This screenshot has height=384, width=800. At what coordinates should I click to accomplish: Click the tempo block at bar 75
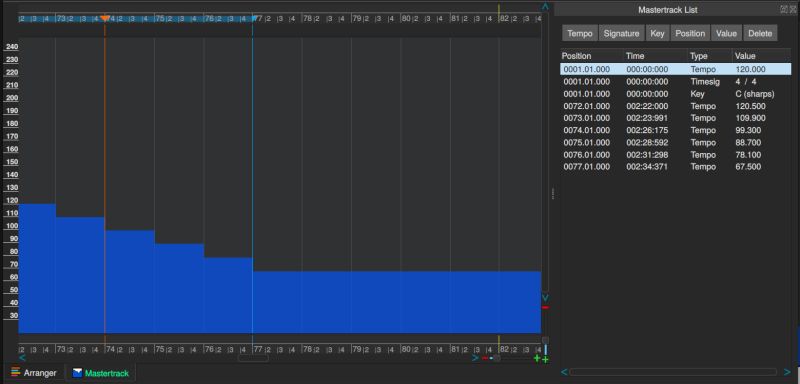[x=179, y=288]
